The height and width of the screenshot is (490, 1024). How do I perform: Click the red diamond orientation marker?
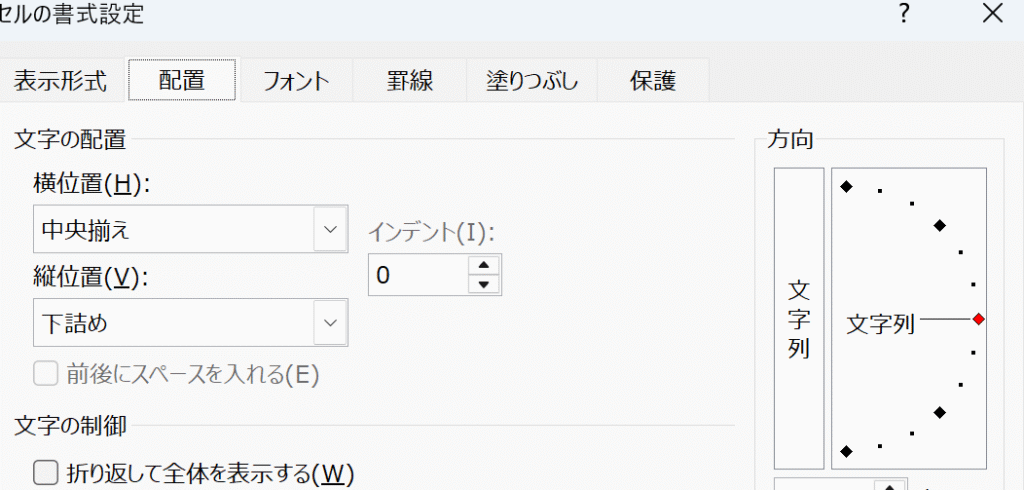coord(978,319)
